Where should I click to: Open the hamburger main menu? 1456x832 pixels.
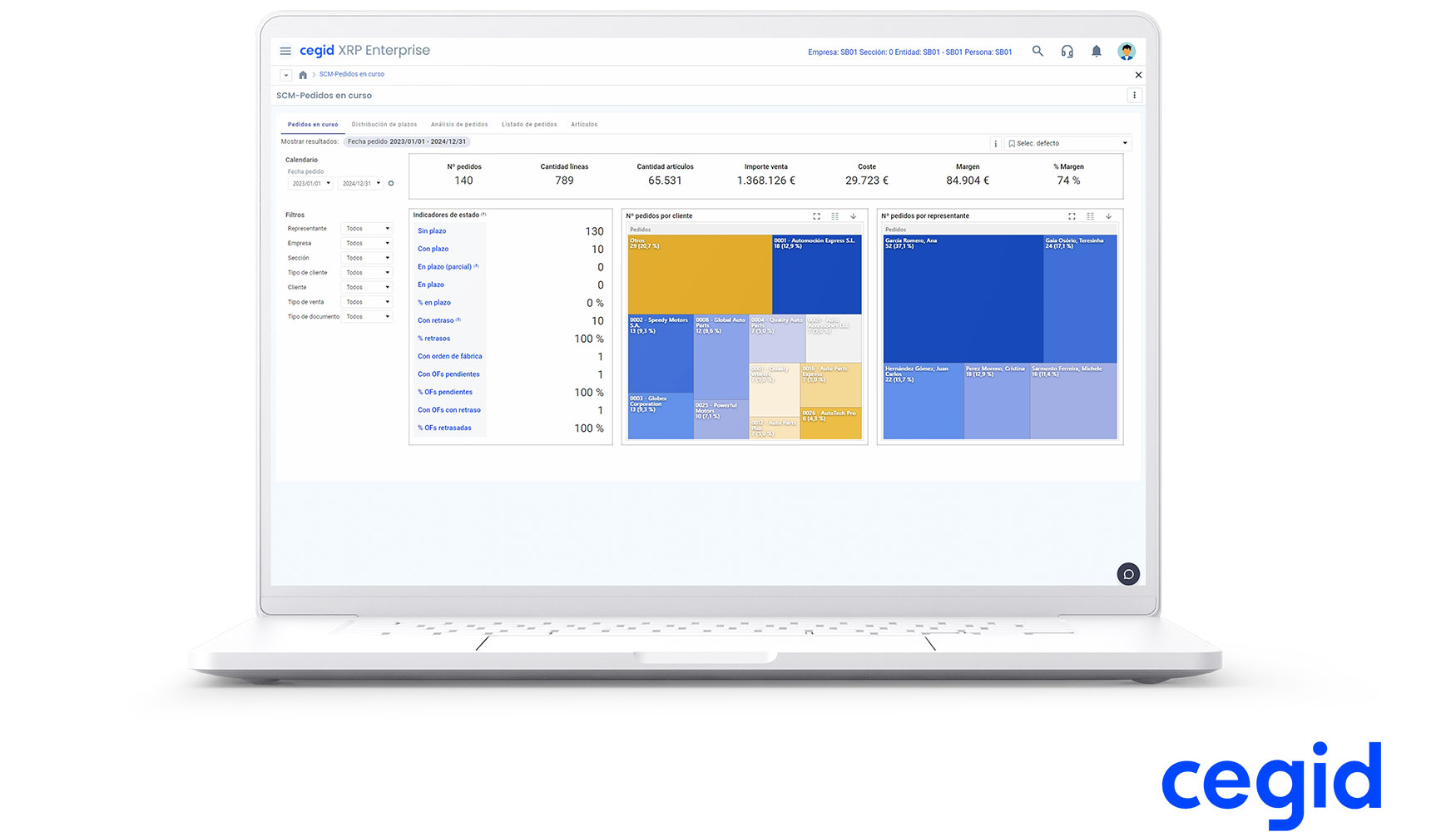[x=285, y=51]
